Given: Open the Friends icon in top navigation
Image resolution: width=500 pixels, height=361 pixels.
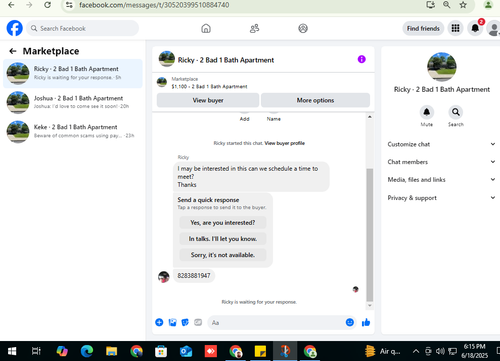Looking at the screenshot, I should (254, 28).
